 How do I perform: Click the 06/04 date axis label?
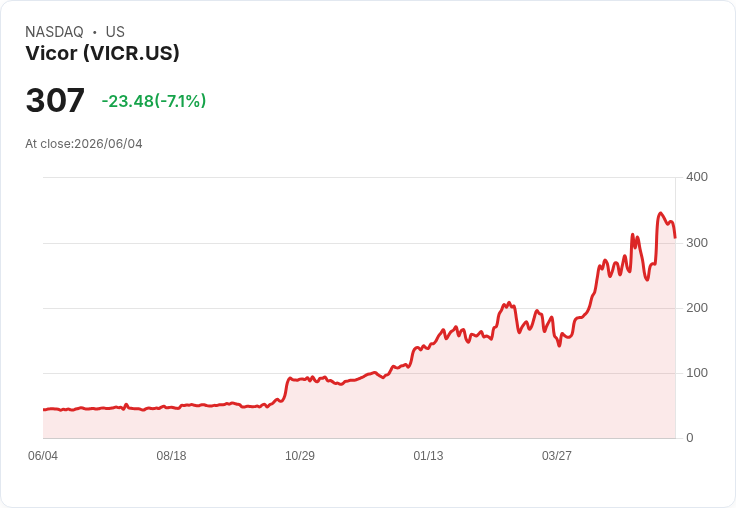(x=43, y=456)
